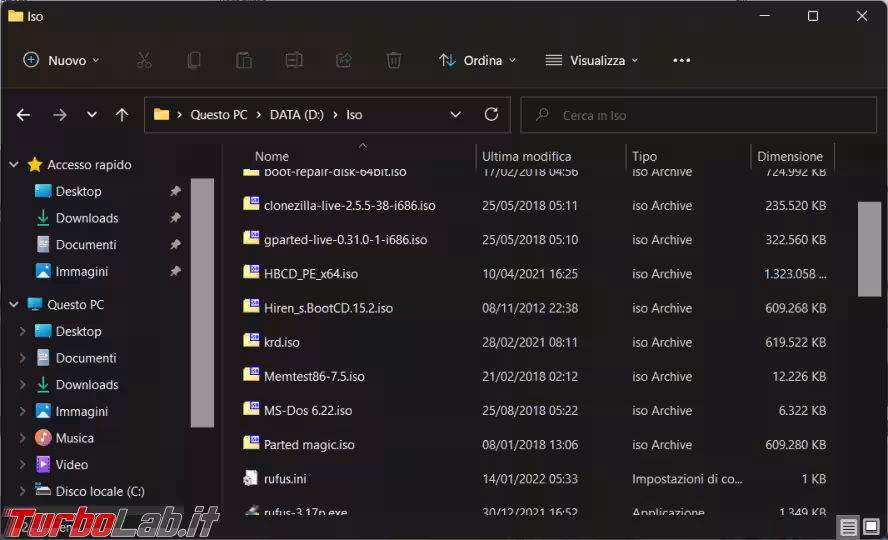Screen dimensions: 888x540
Task: Select the HBCD_PE_x64.iso file
Action: (311, 274)
